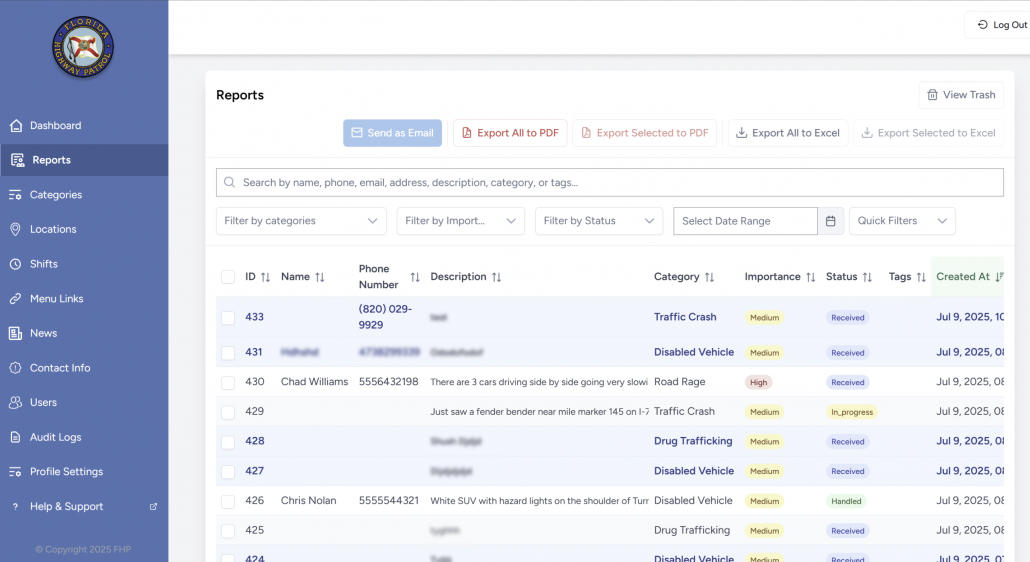Click the Locations pin icon in sidebar
The image size is (1030, 562).
pos(16,230)
